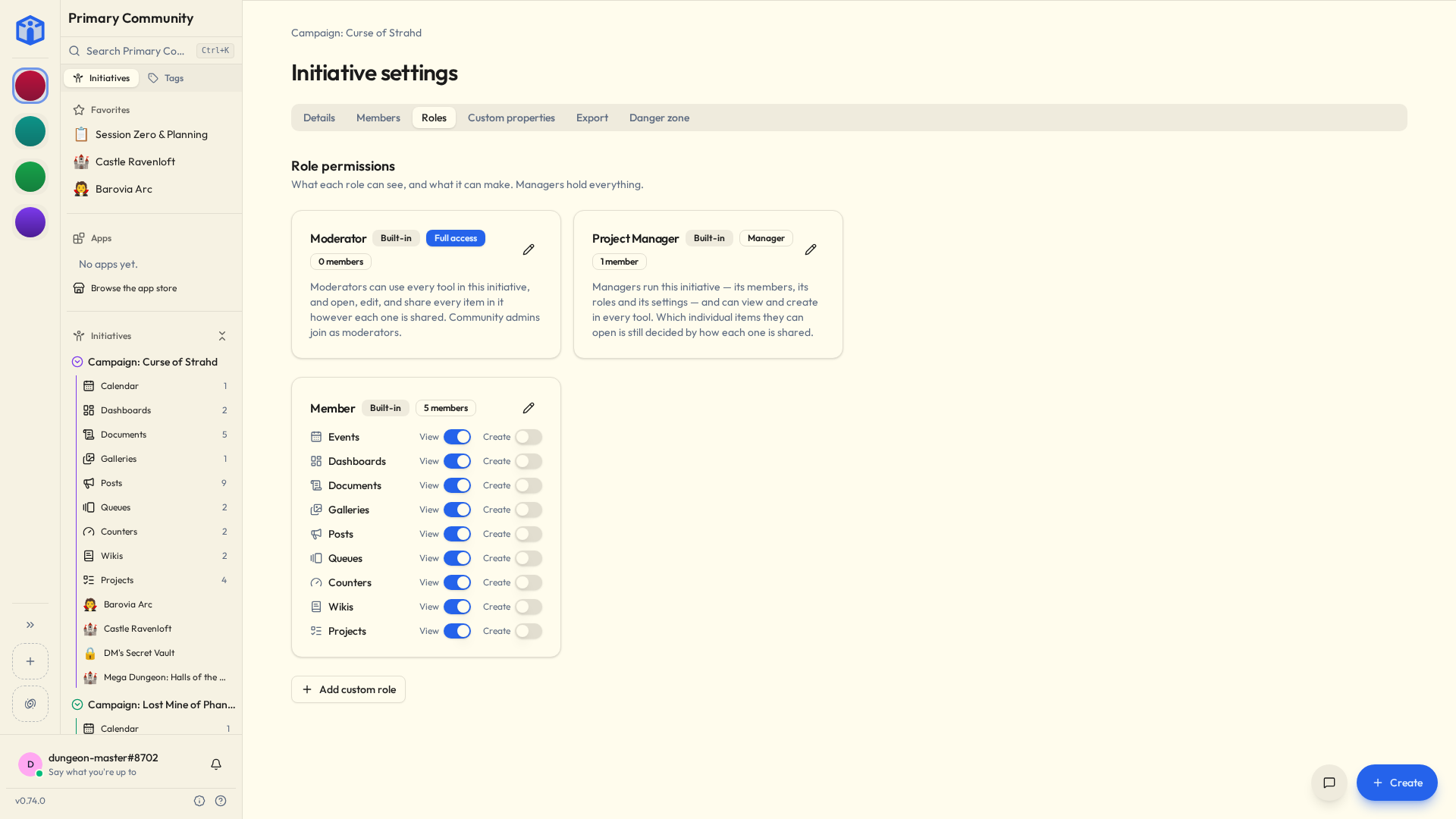Switch to the Details tab

(319, 118)
